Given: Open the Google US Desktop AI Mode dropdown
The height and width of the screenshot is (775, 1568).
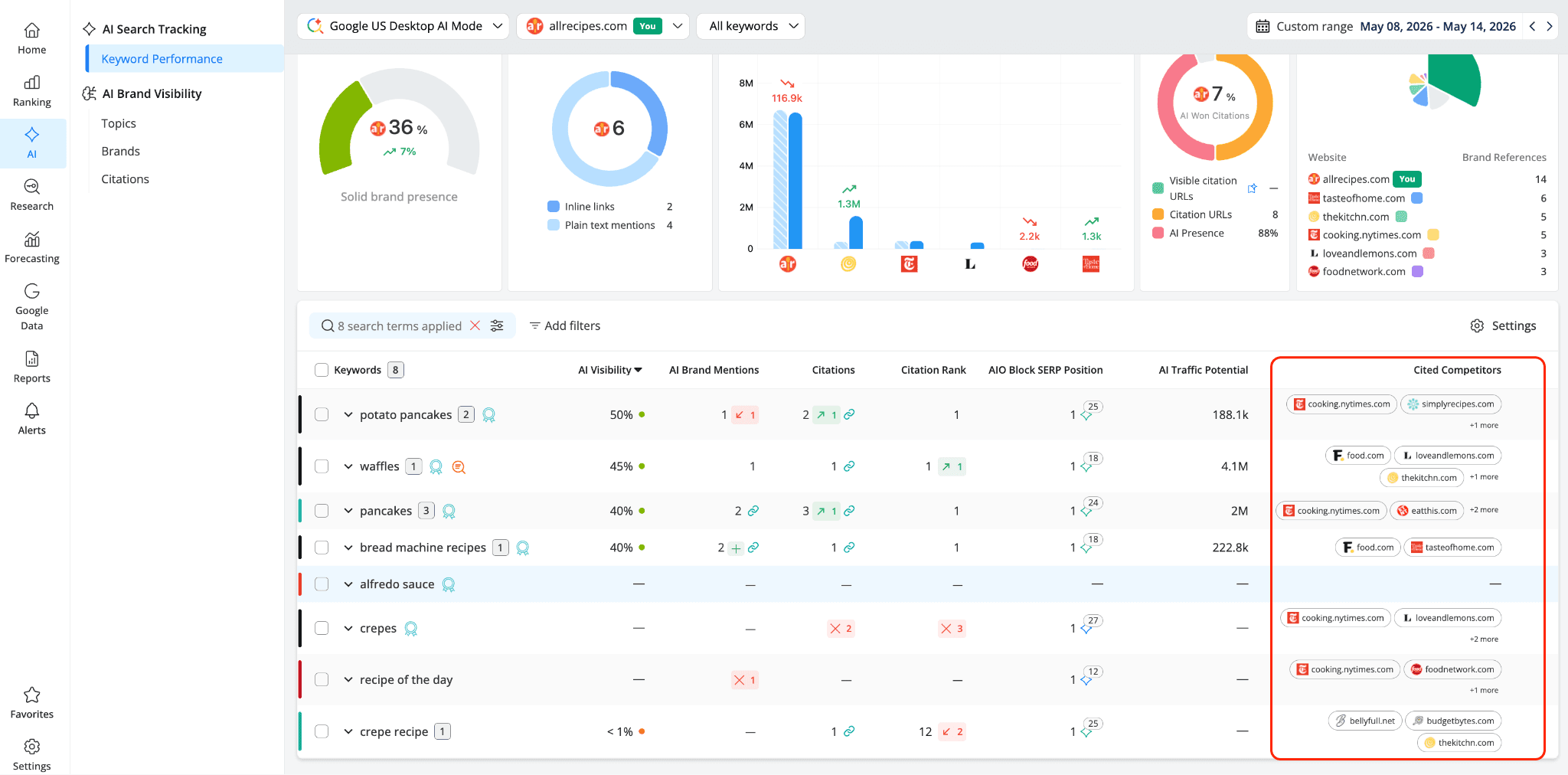Looking at the screenshot, I should pyautogui.click(x=403, y=26).
